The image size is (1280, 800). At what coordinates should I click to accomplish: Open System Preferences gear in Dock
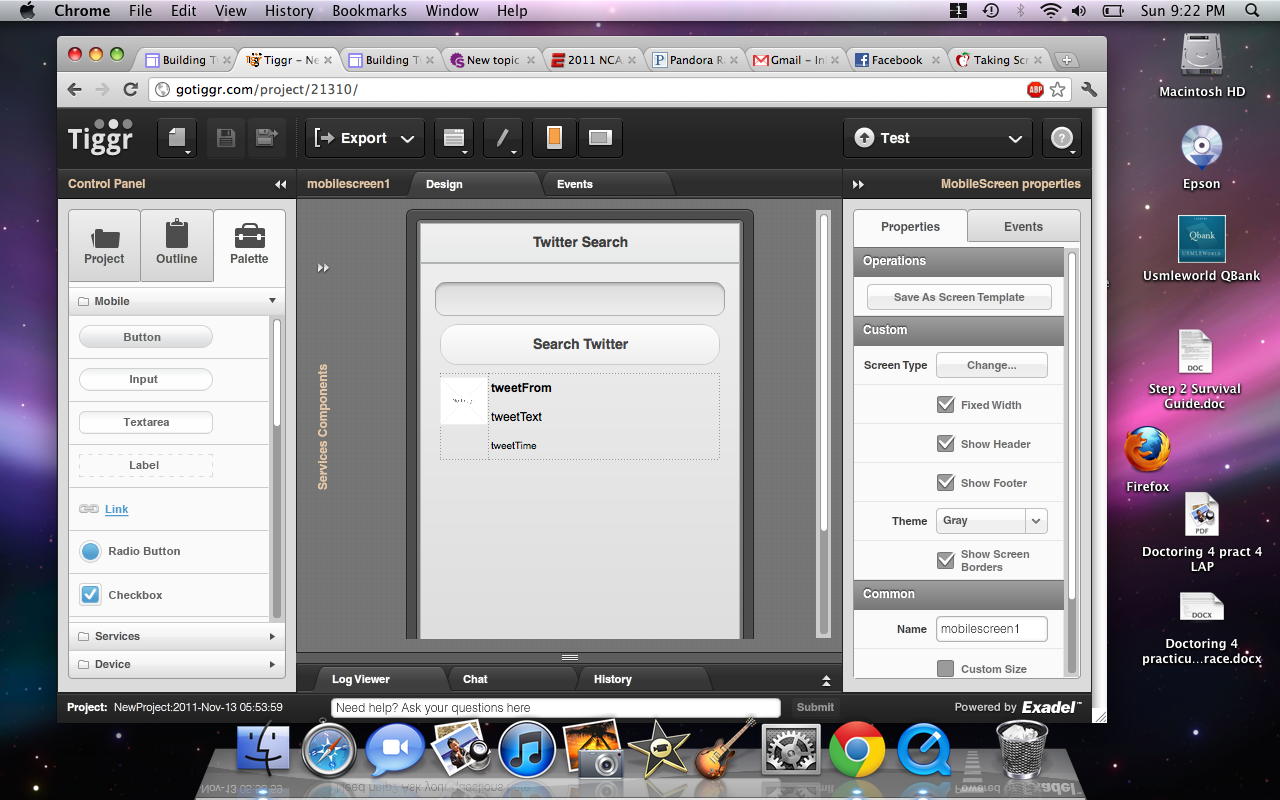click(x=791, y=750)
